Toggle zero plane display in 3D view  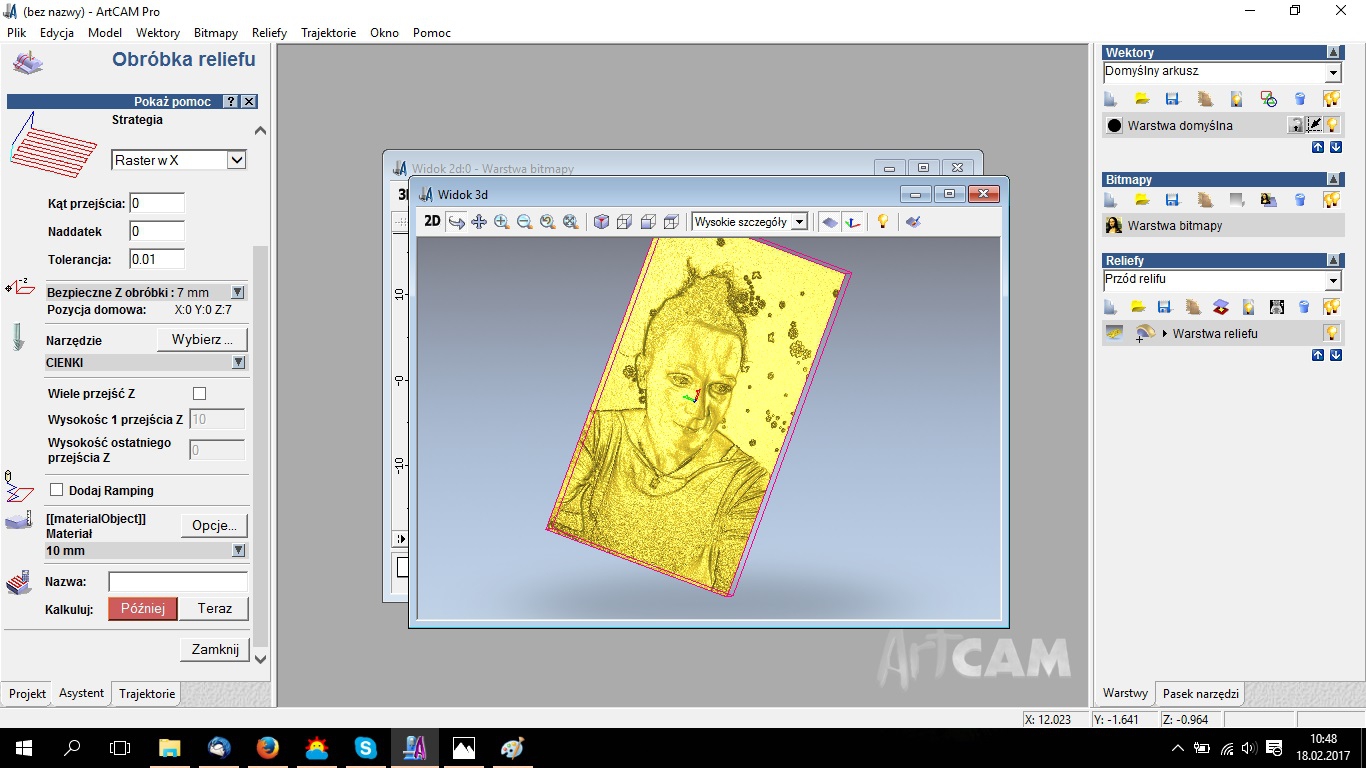click(830, 222)
